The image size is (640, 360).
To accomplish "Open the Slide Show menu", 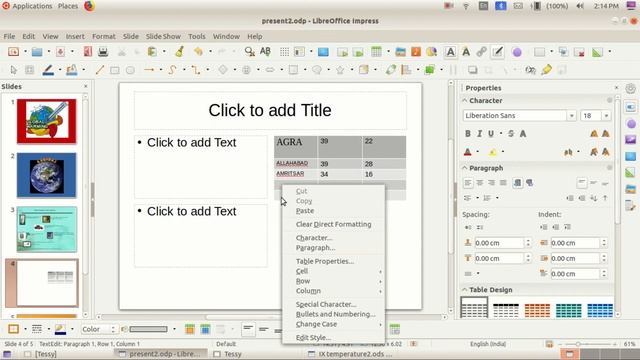I will (x=163, y=36).
